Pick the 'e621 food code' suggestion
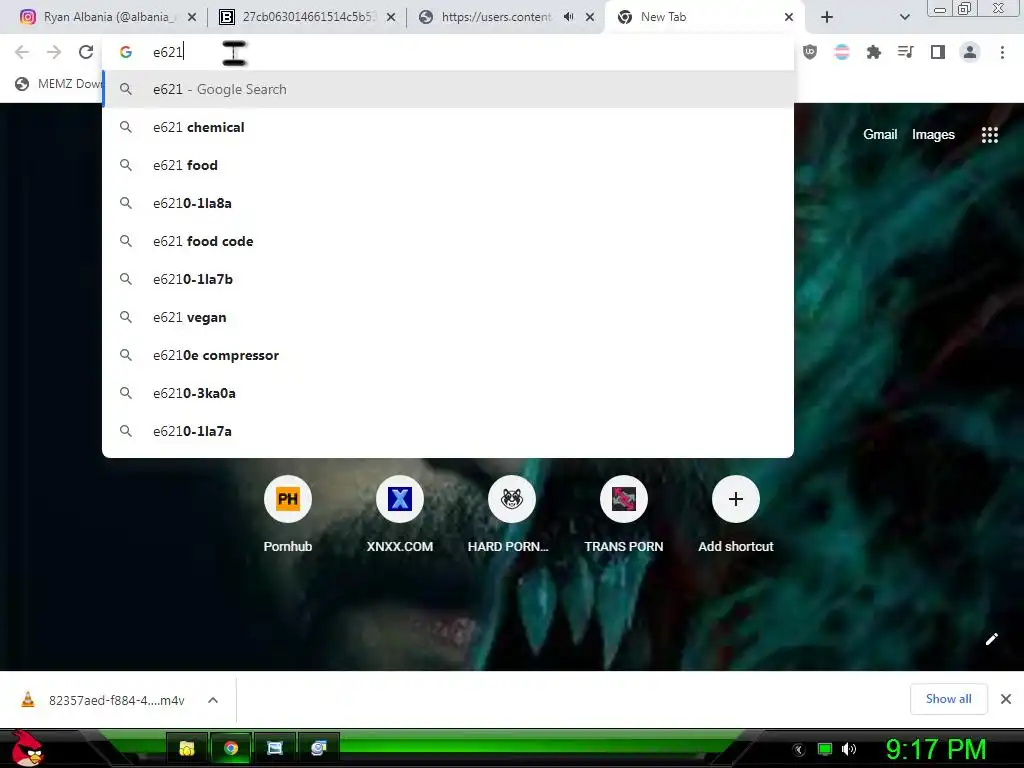The width and height of the screenshot is (1024, 768). (x=448, y=241)
